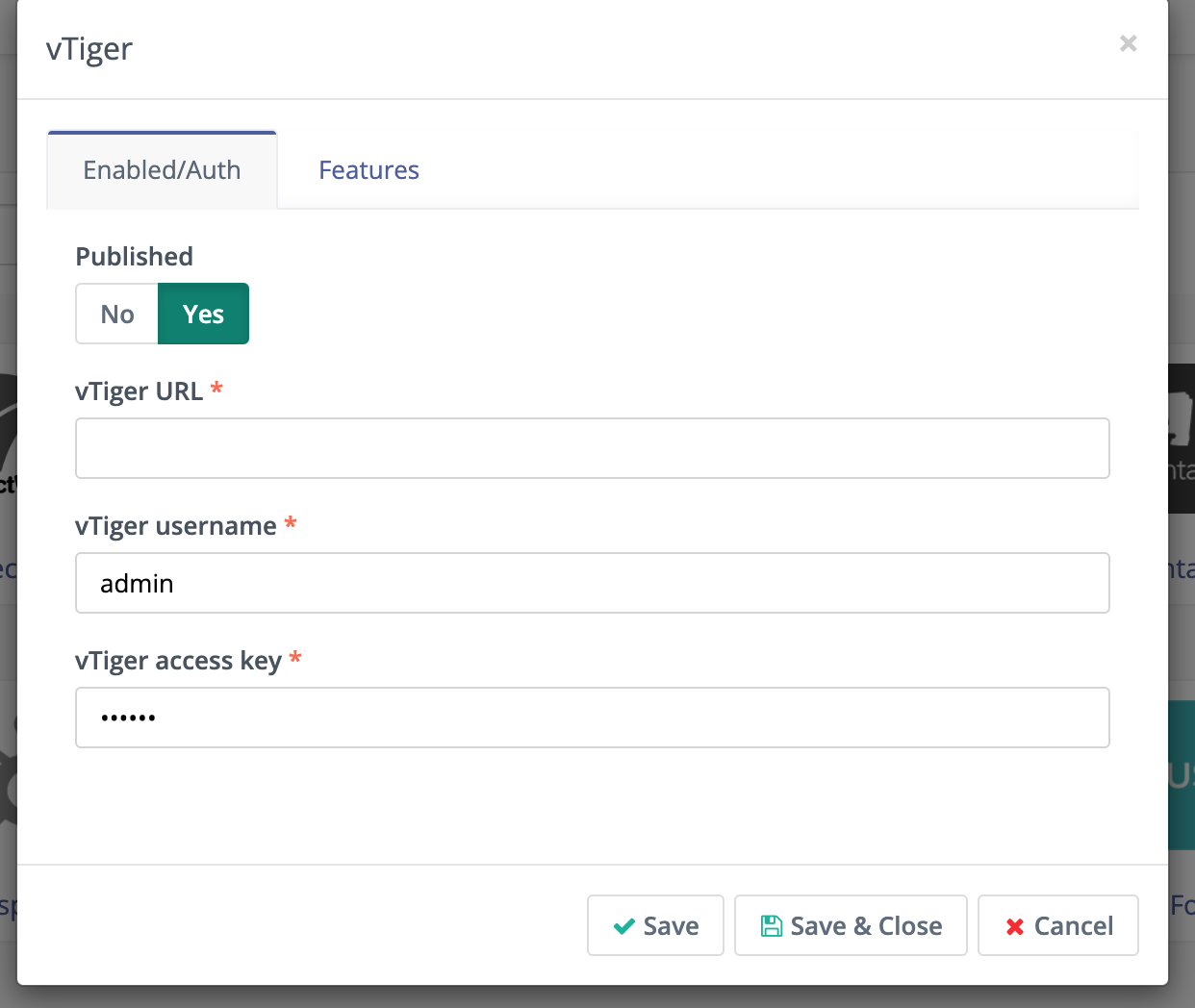Click the vTiger username label
This screenshot has height=1008, width=1195.
[x=175, y=526]
